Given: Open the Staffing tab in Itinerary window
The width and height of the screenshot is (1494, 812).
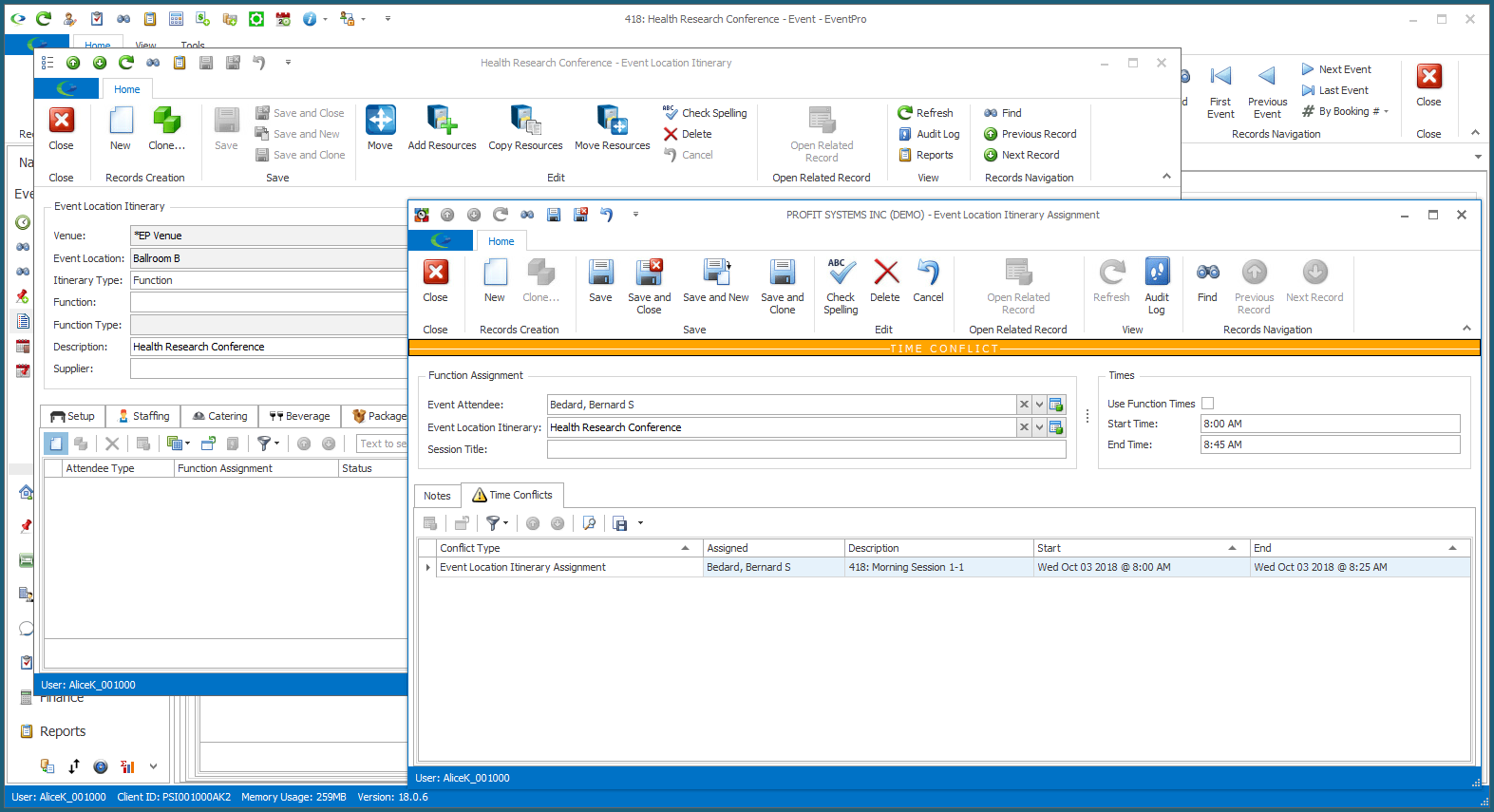Looking at the screenshot, I should 144,416.
